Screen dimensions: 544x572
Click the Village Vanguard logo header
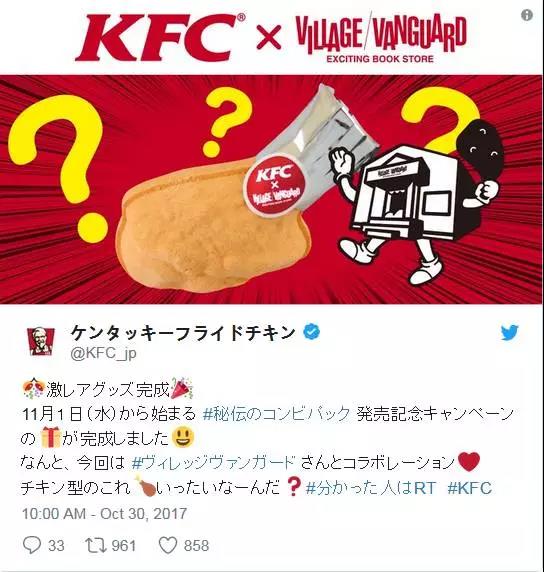[x=381, y=37]
